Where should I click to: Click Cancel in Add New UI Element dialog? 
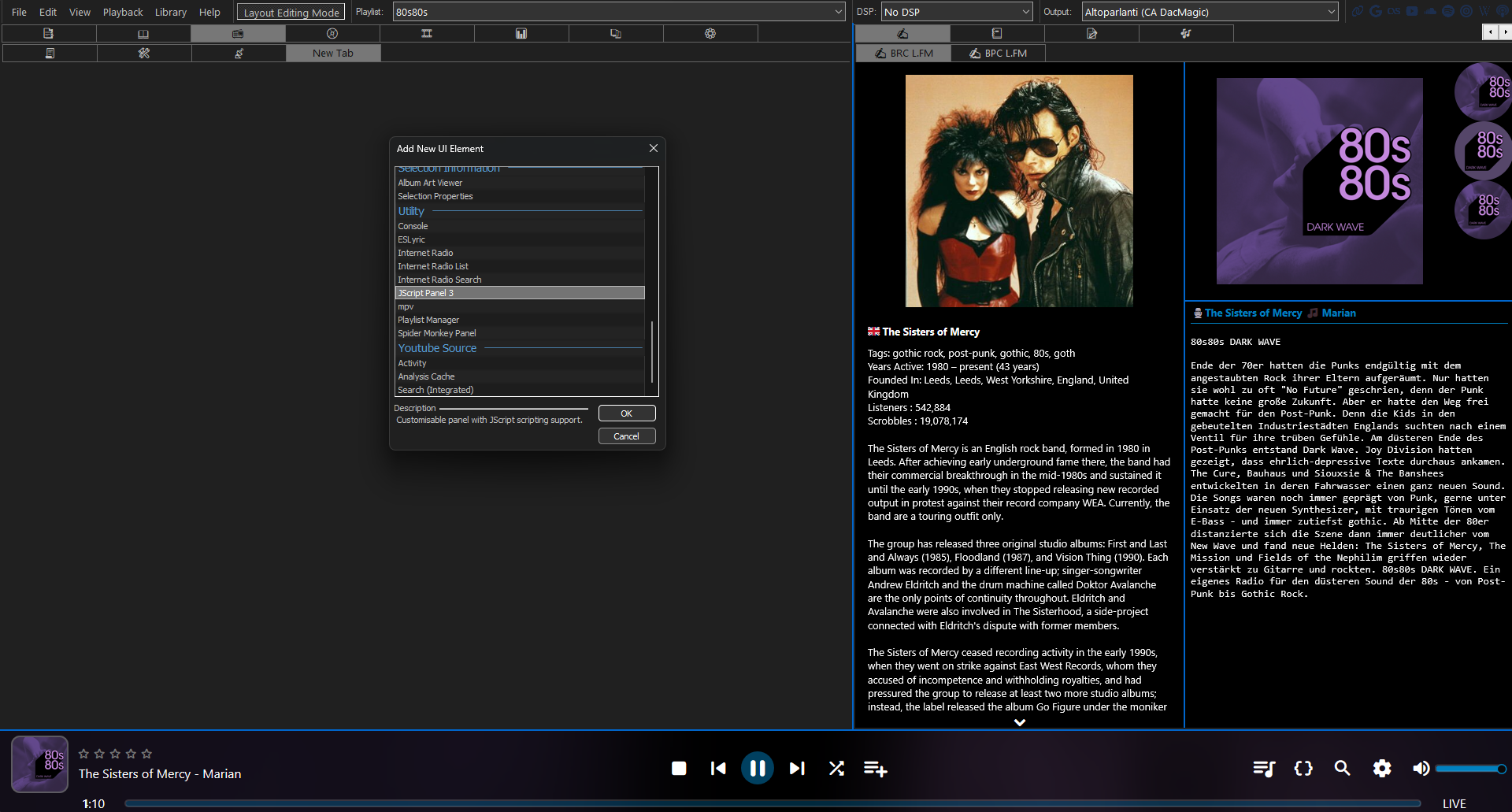pyautogui.click(x=627, y=436)
